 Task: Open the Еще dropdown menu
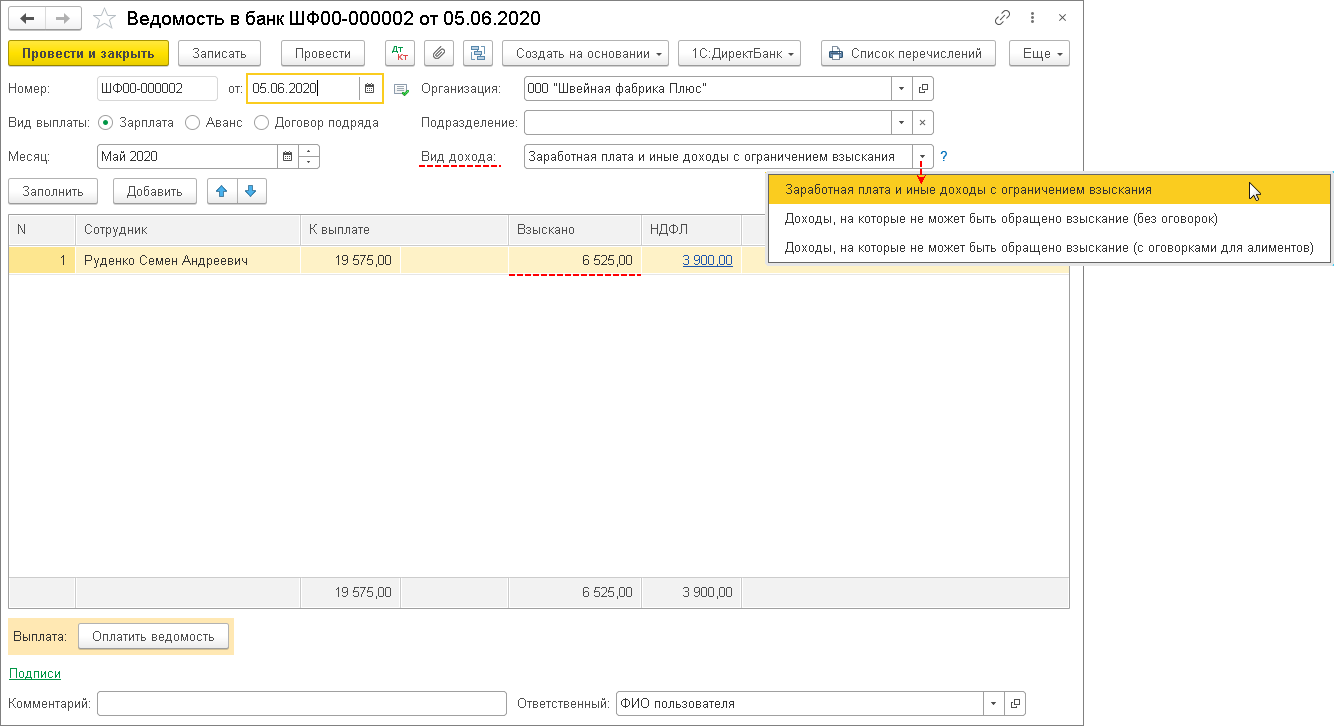(x=1040, y=53)
